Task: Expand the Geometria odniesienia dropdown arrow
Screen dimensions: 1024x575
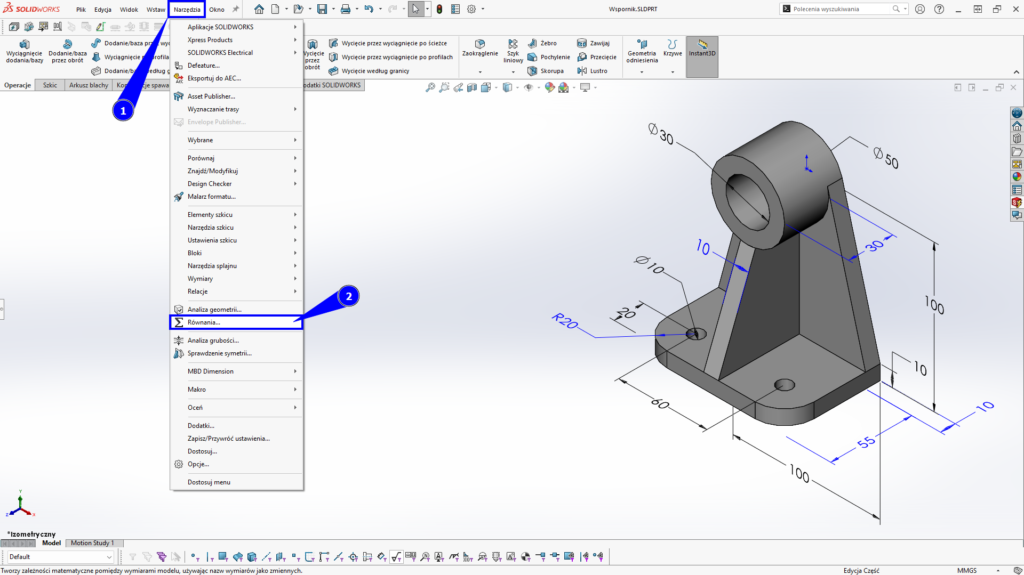Action: tap(642, 71)
